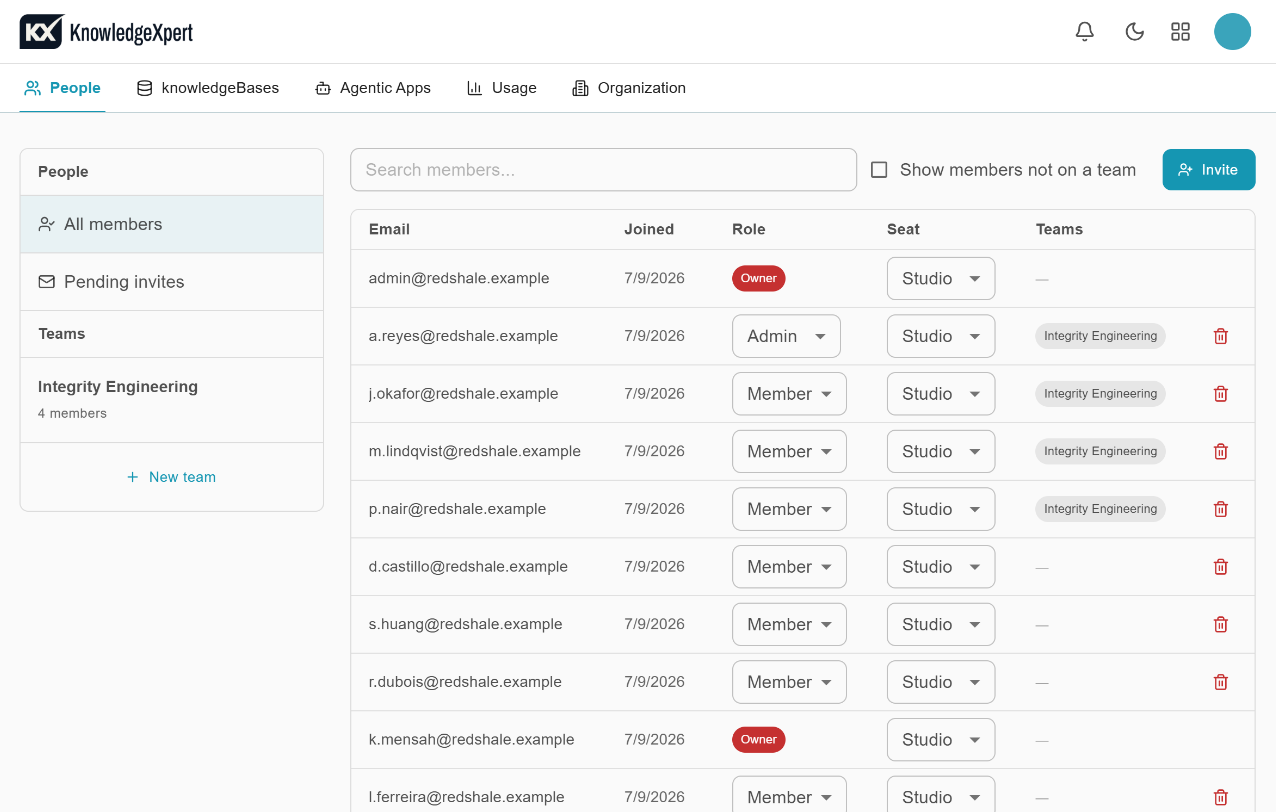
Task: Open seat dropdown for admin@redshale.example
Action: coord(941,278)
